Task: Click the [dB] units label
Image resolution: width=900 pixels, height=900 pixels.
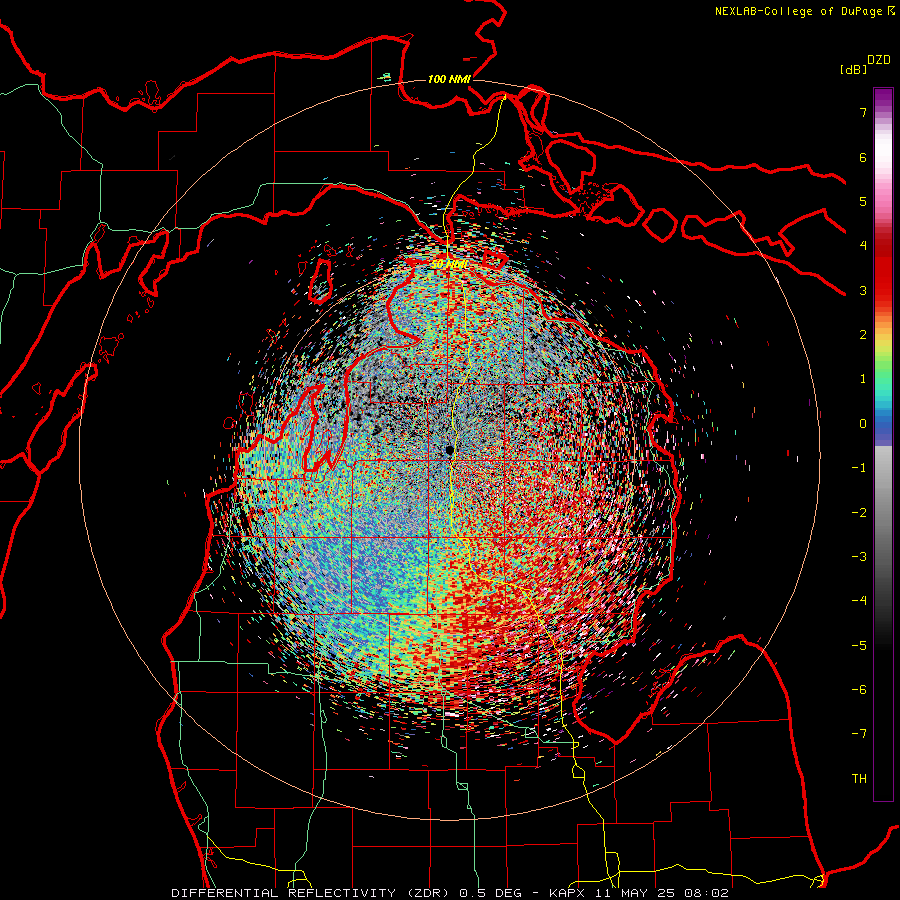Action: coord(853,69)
